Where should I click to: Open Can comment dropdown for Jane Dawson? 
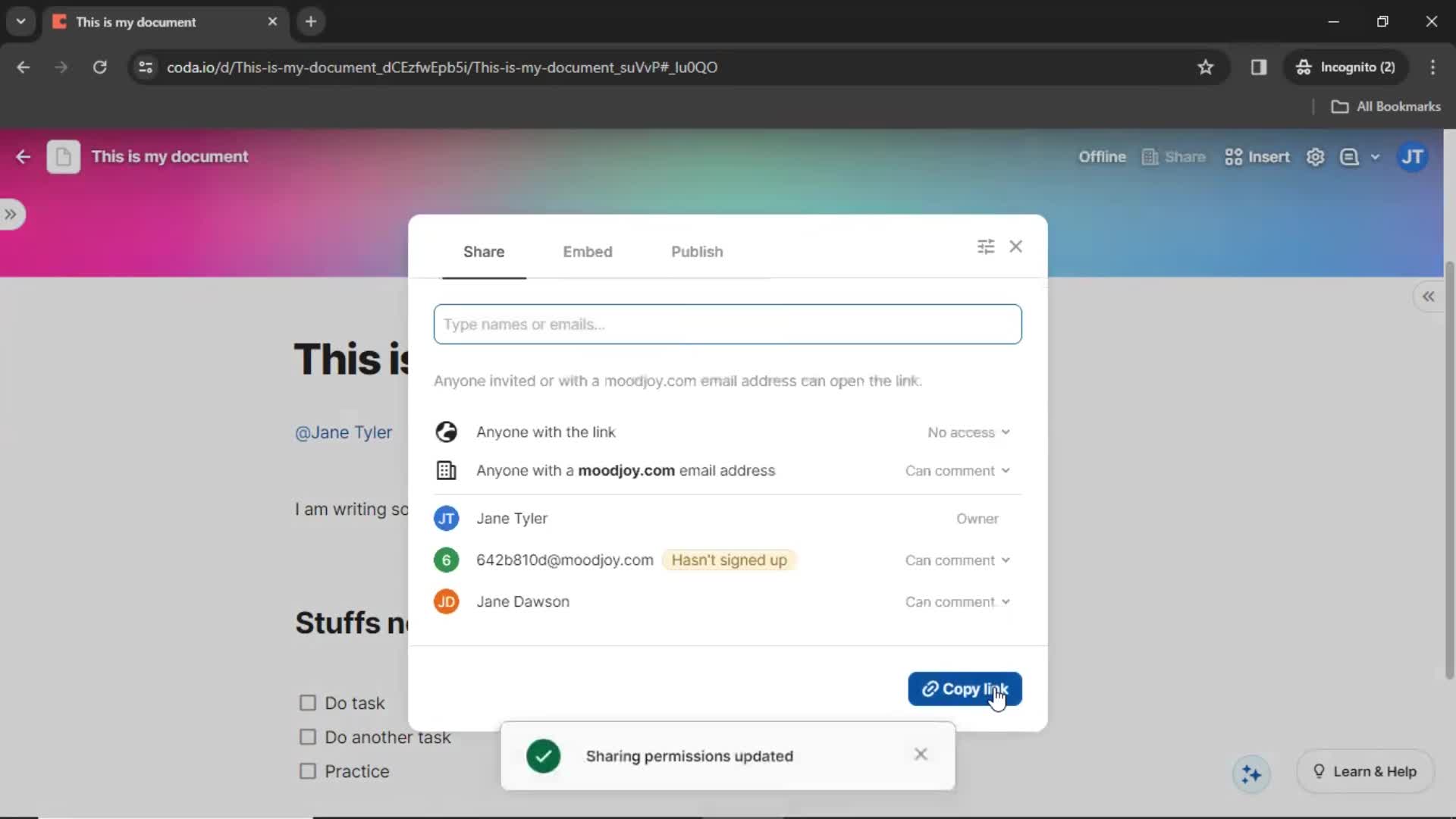tap(957, 602)
